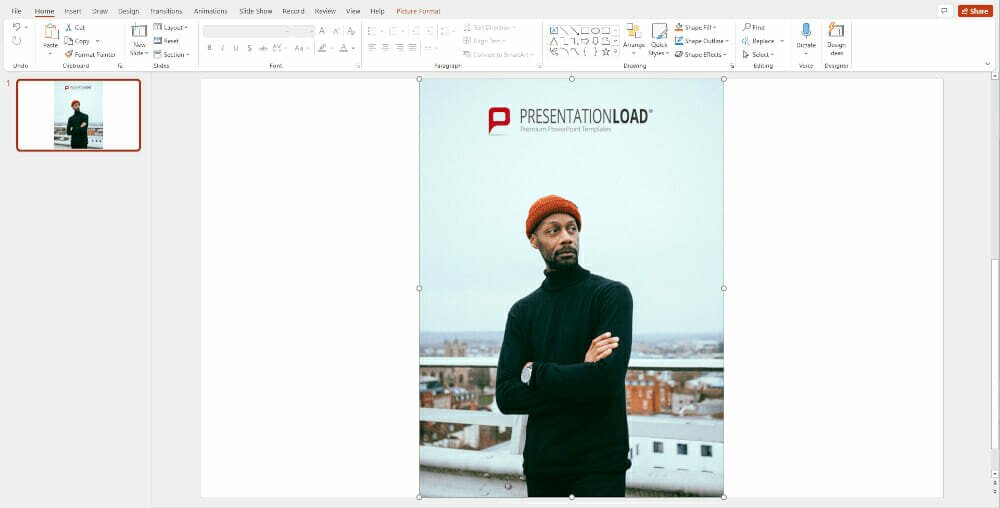This screenshot has height=508, width=1000.
Task: Open the Transitions ribbon tab
Action: pos(166,11)
